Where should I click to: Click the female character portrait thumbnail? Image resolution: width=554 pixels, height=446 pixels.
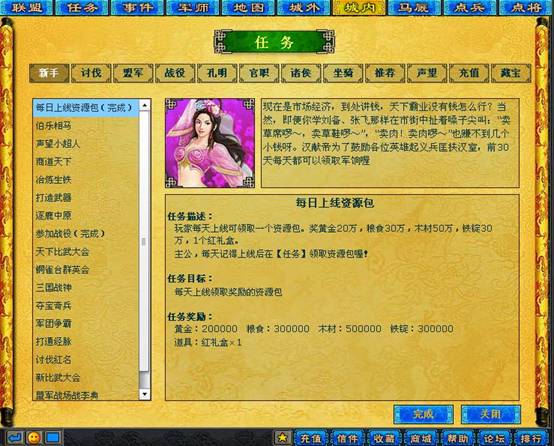[210, 143]
